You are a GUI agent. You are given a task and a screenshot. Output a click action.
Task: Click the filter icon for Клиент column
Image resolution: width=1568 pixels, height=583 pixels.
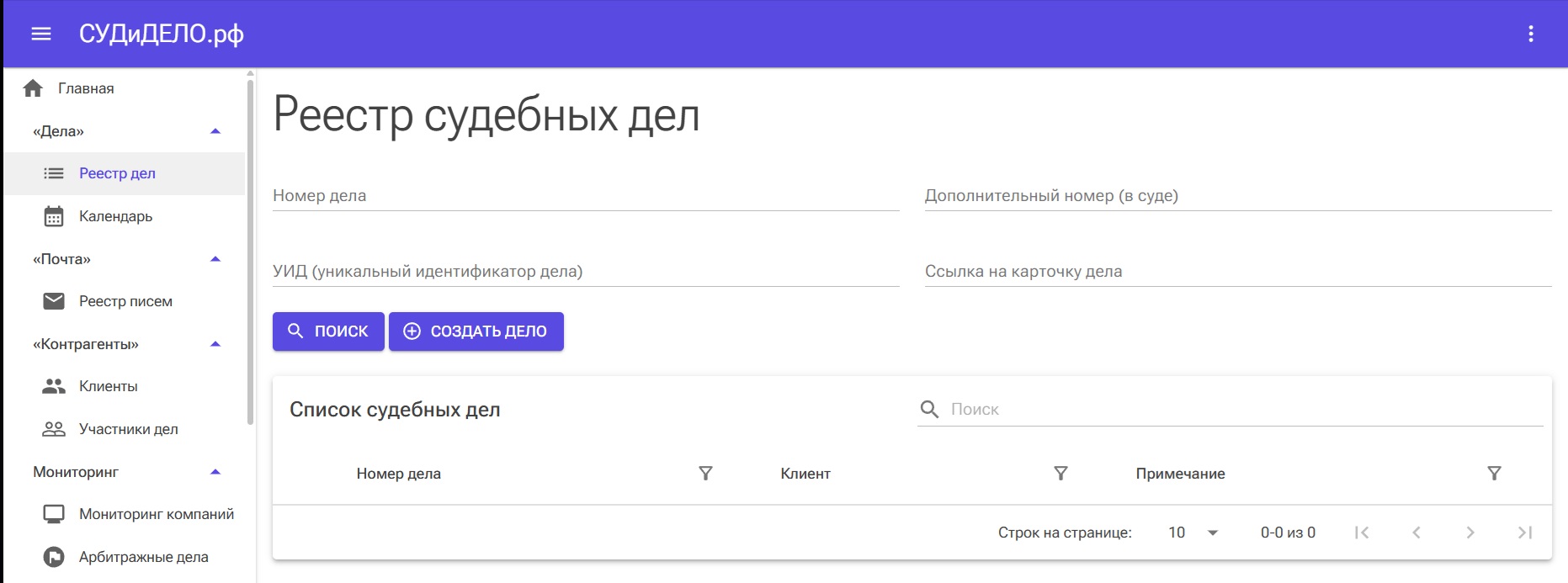(x=1060, y=474)
